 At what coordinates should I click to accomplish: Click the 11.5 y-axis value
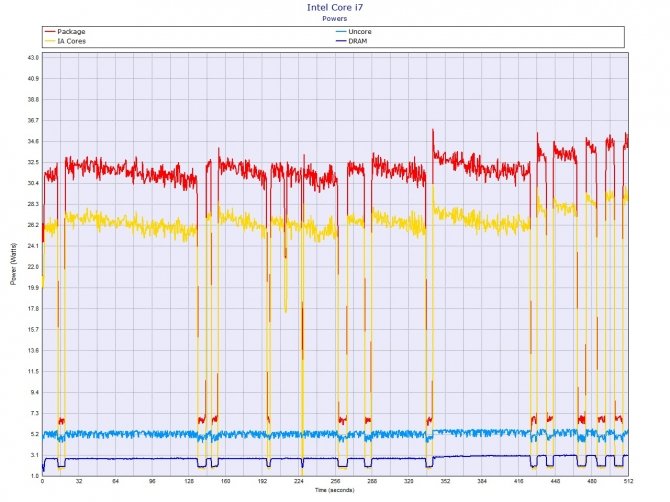[x=34, y=371]
